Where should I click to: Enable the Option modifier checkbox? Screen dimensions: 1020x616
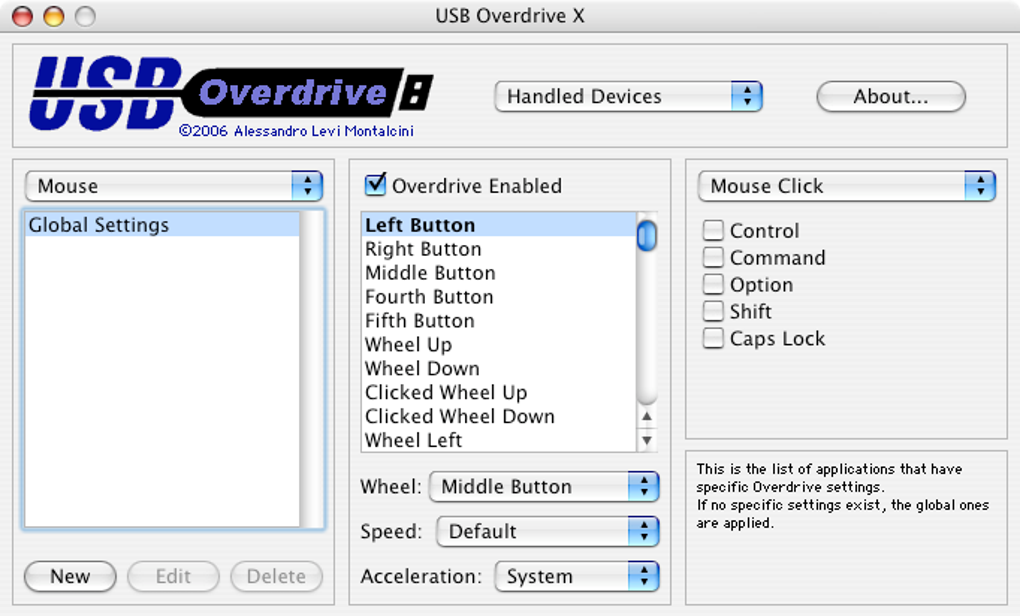point(713,284)
